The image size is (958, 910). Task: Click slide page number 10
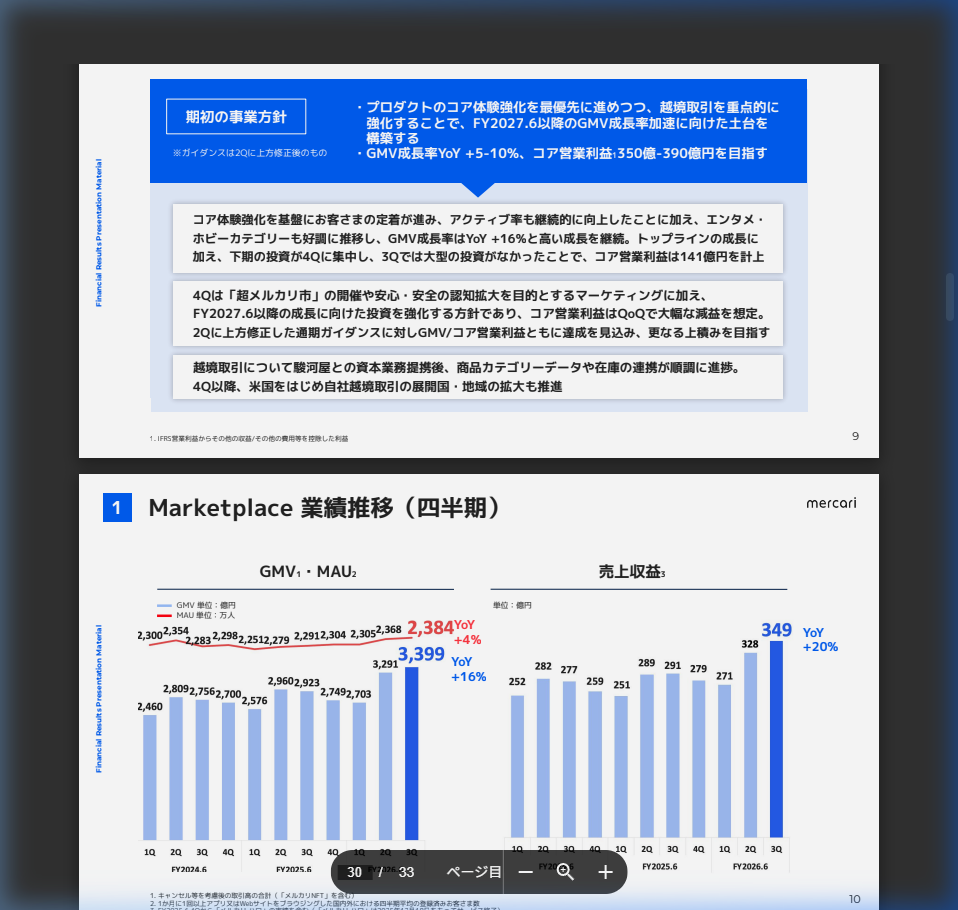854,899
